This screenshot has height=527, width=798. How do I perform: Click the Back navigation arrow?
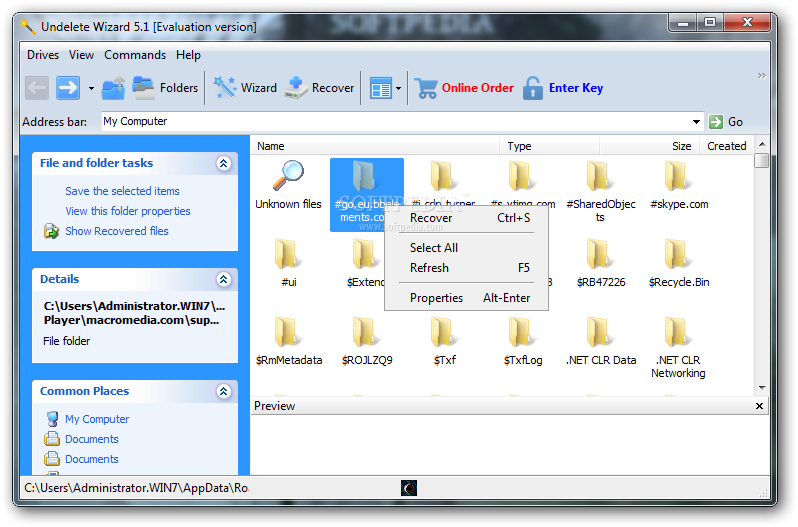(37, 88)
